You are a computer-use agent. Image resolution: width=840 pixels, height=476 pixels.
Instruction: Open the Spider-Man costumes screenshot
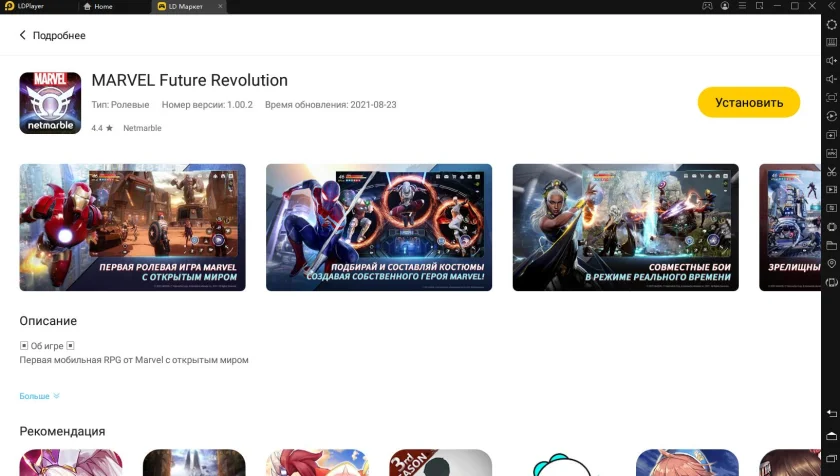pyautogui.click(x=379, y=228)
